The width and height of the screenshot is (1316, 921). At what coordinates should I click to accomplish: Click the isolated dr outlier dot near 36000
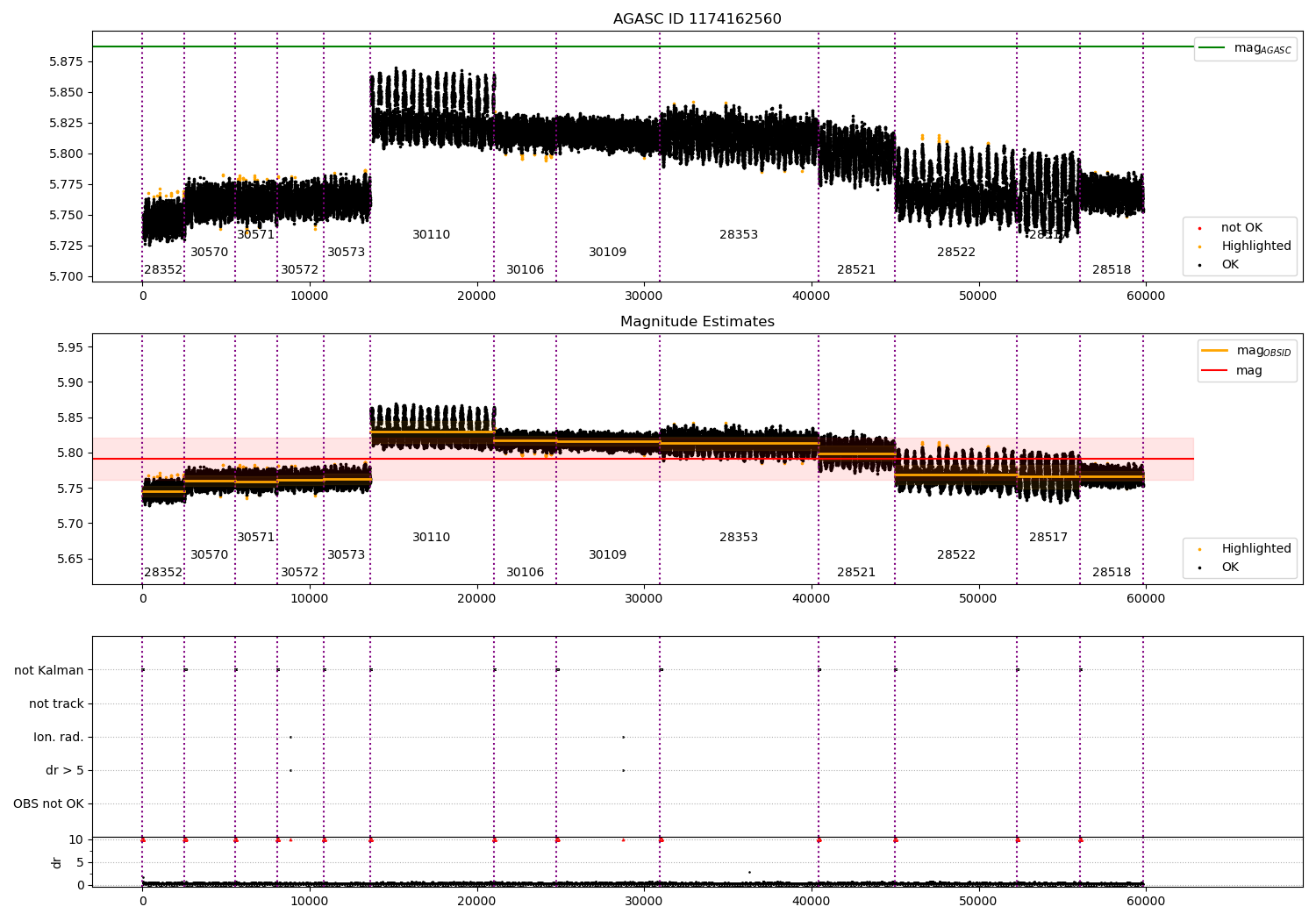(749, 872)
